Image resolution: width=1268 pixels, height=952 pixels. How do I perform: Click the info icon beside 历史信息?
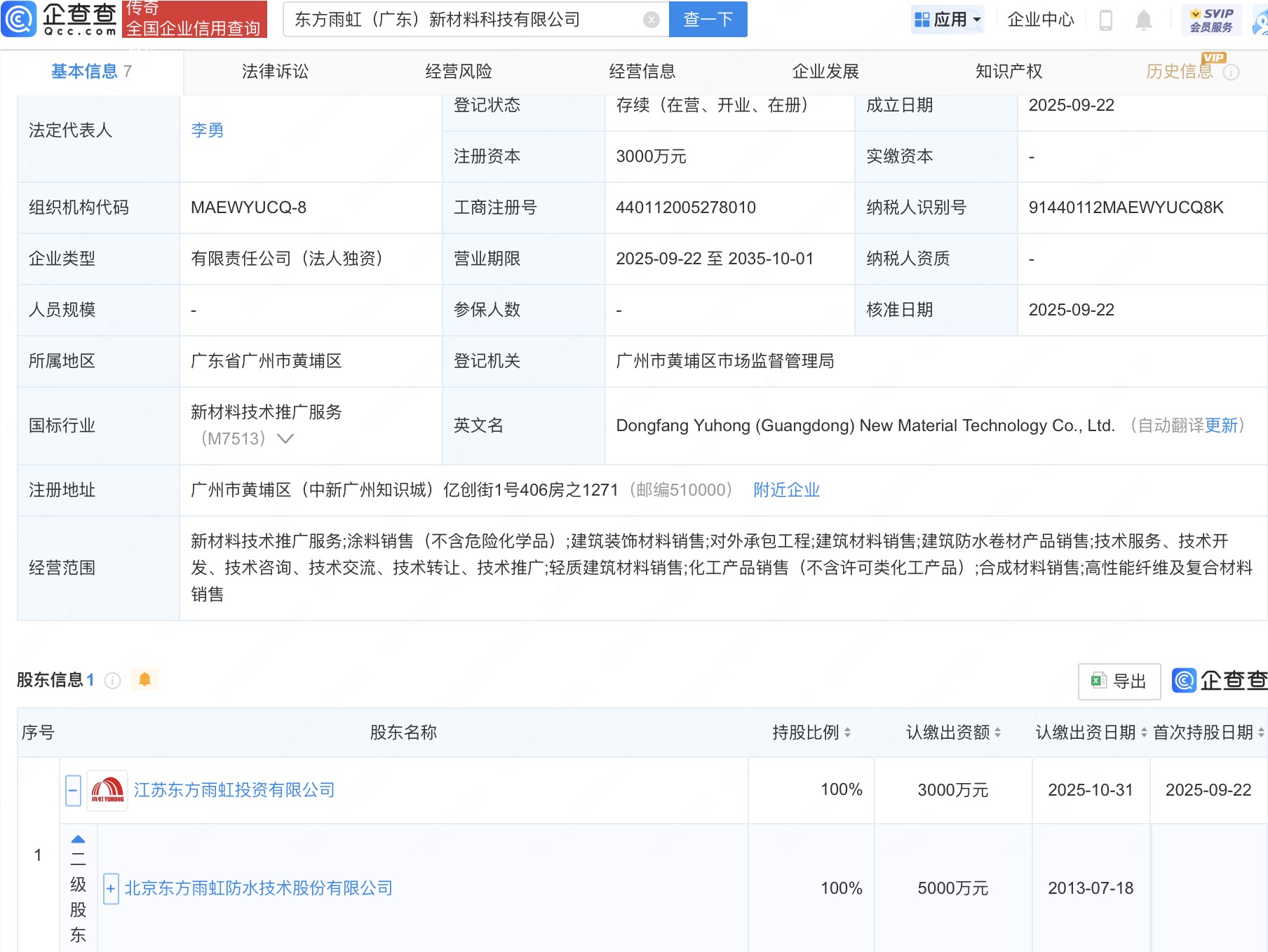tap(1232, 72)
